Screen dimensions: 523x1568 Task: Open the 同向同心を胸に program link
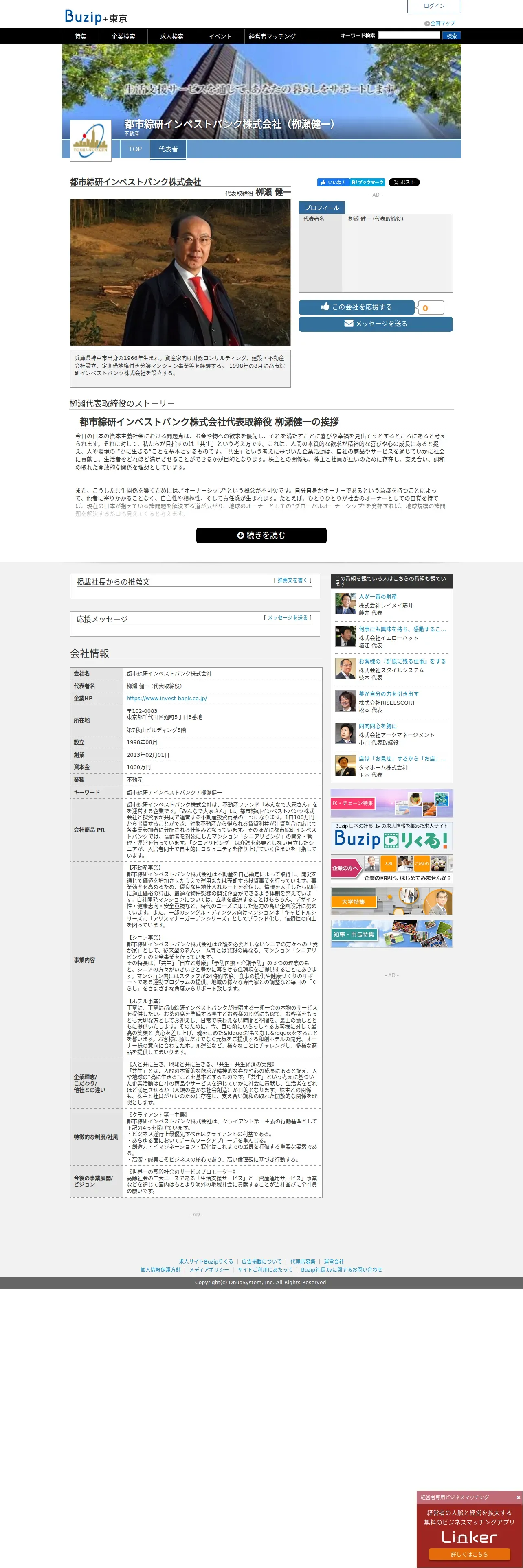[378, 726]
